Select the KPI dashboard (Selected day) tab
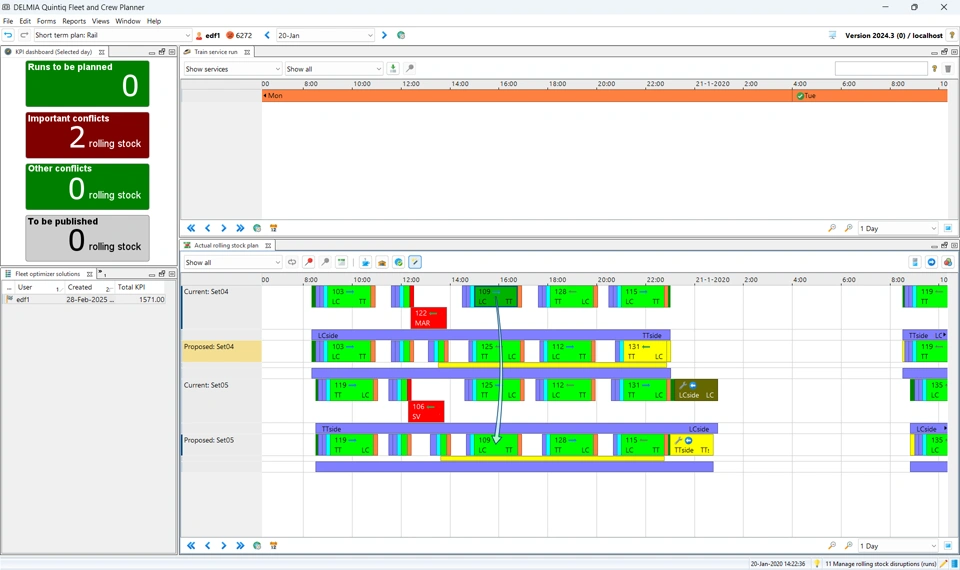 53,52
